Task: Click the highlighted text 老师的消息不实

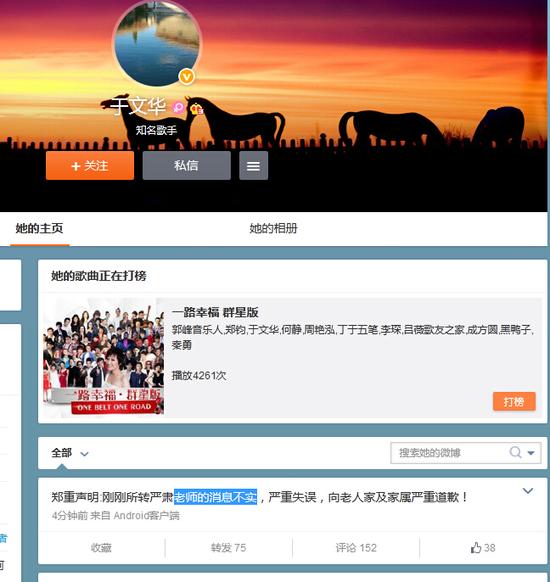Action: 215,497
